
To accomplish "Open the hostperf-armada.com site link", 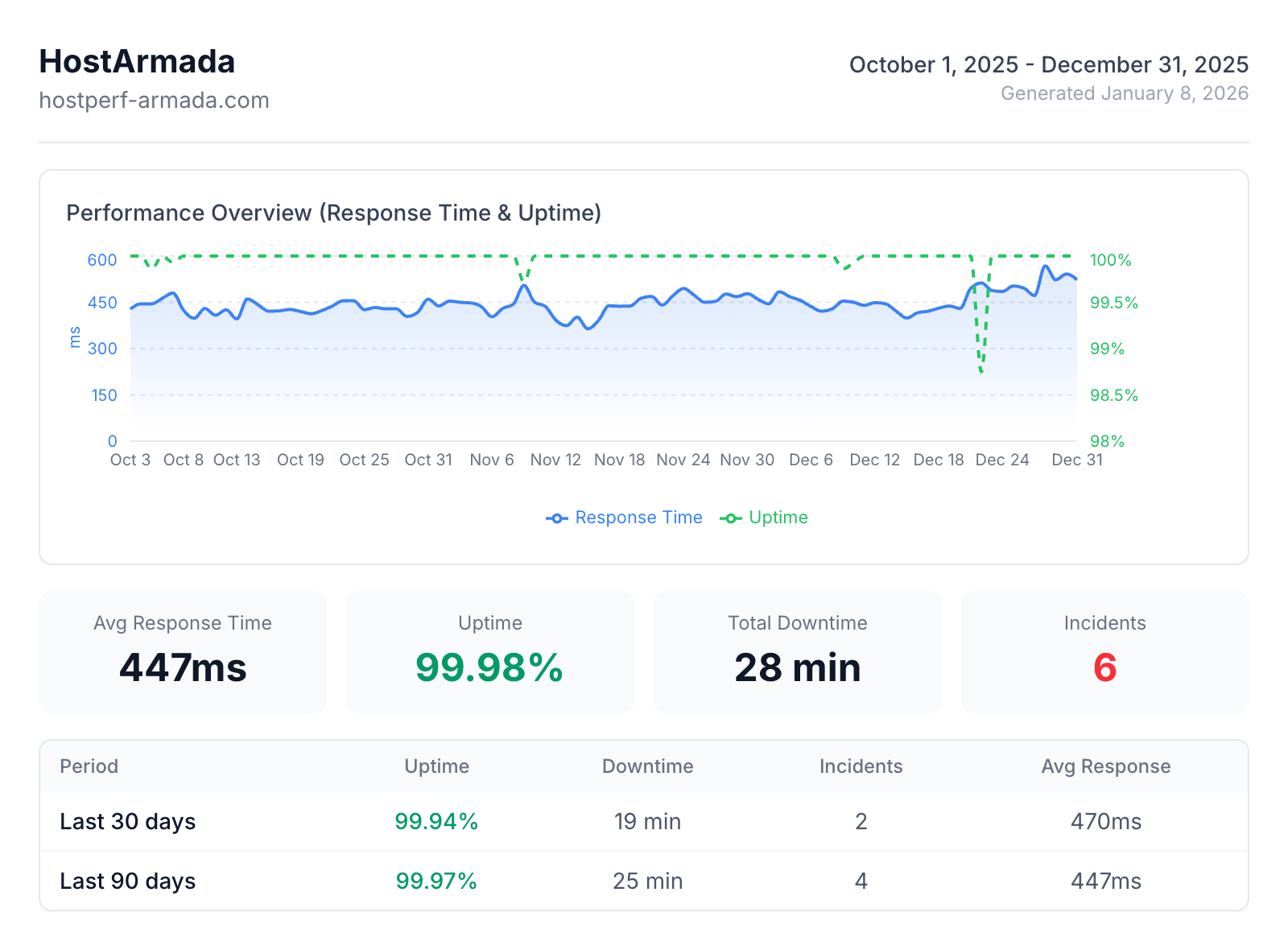I will tap(154, 100).
